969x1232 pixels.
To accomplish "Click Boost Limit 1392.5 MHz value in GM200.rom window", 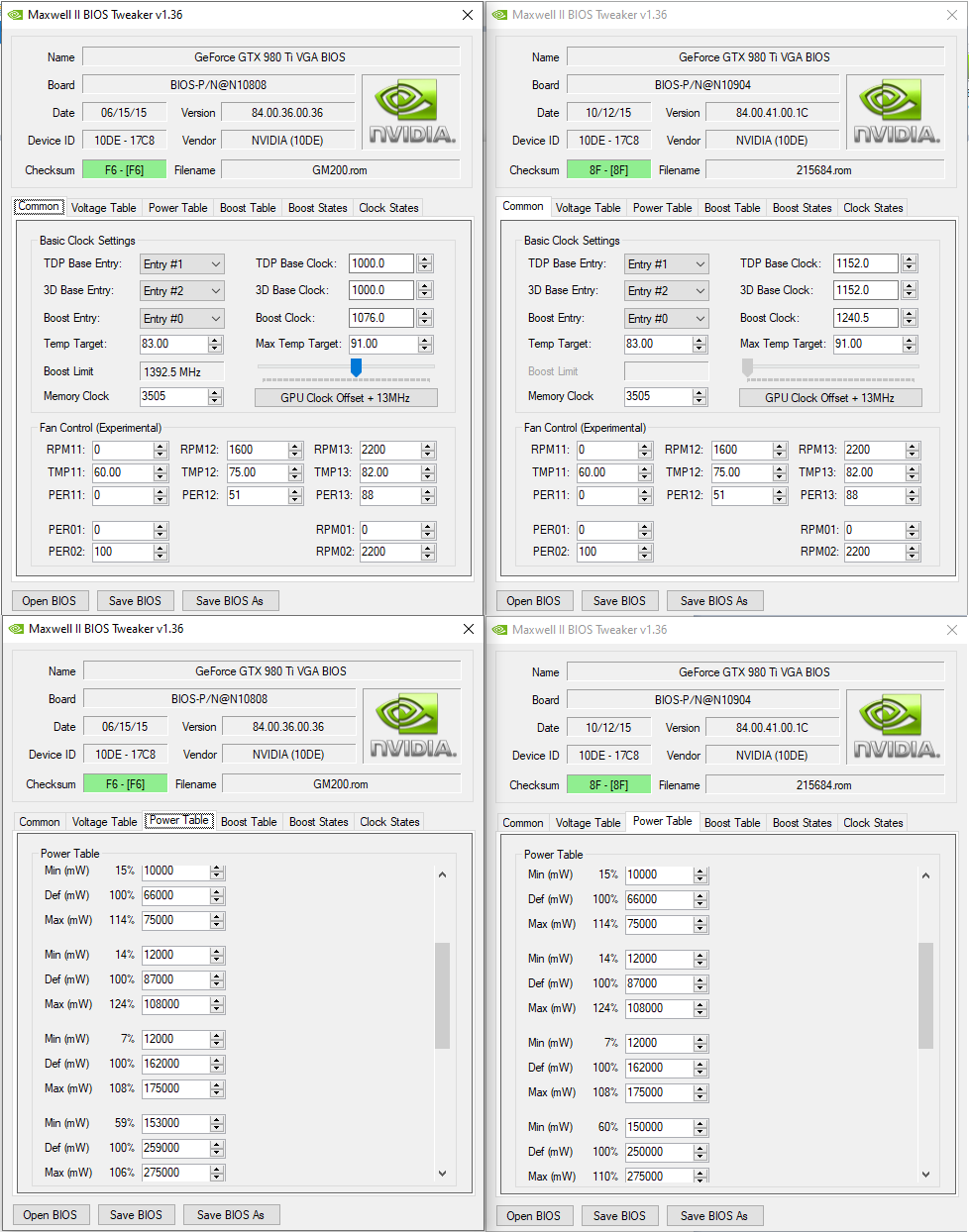I will click(182, 371).
